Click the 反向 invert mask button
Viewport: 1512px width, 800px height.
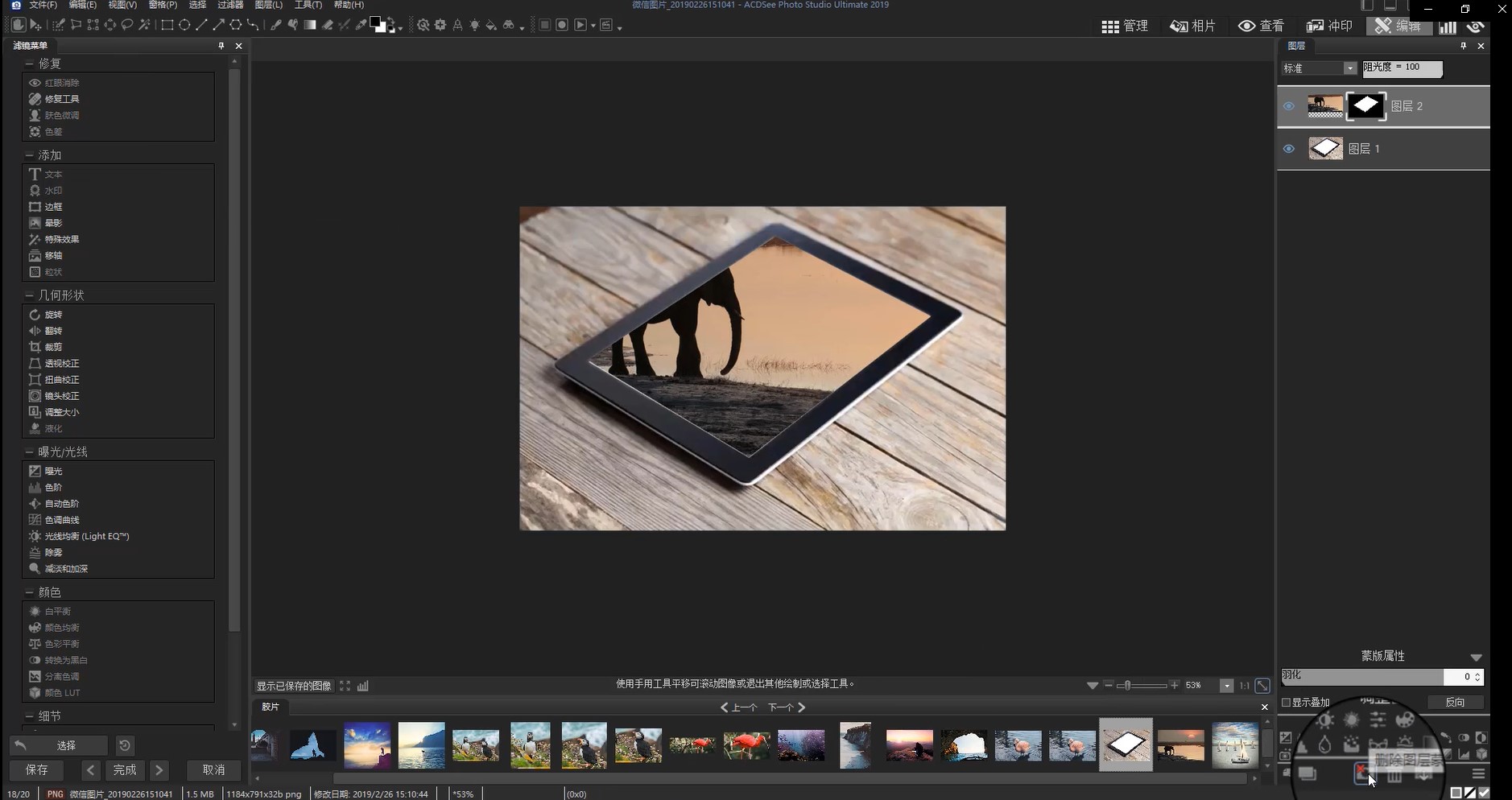point(1455,703)
